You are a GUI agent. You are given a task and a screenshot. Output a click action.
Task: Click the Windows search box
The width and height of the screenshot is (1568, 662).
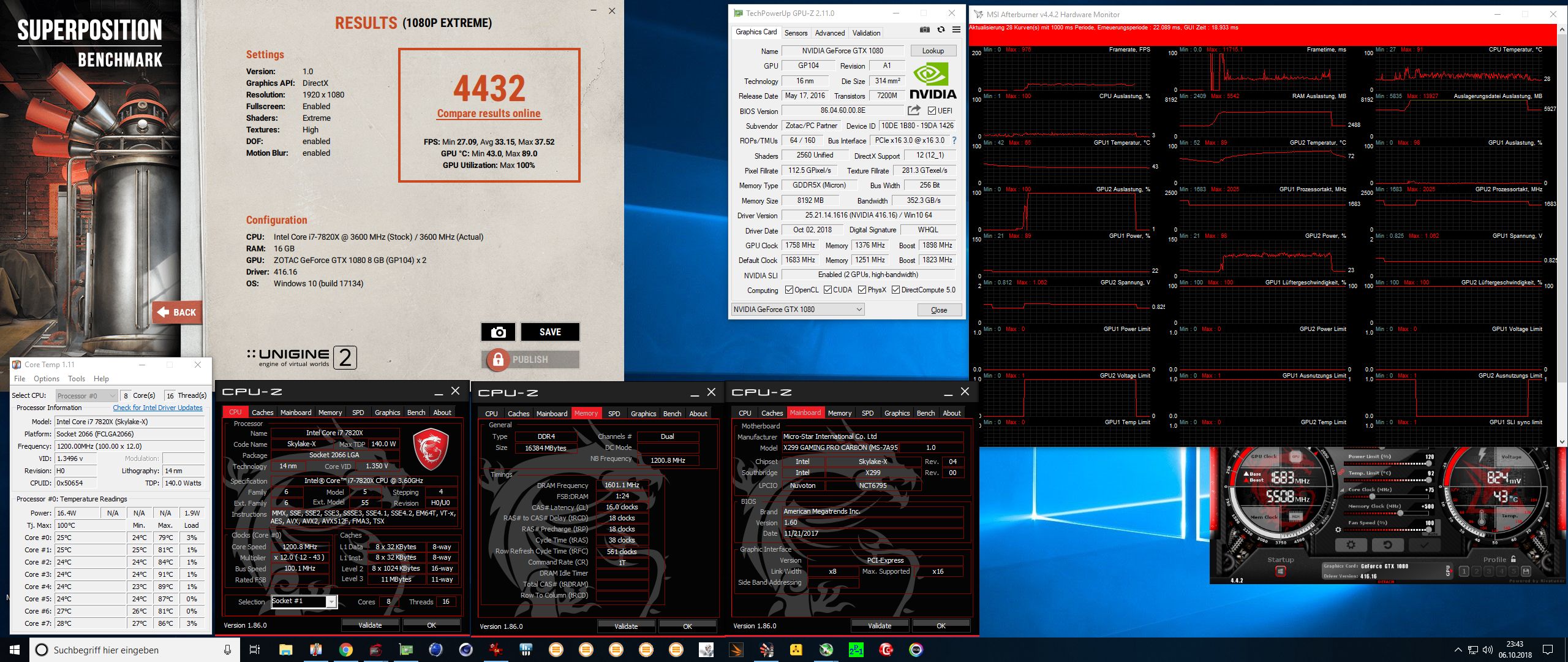(x=134, y=650)
